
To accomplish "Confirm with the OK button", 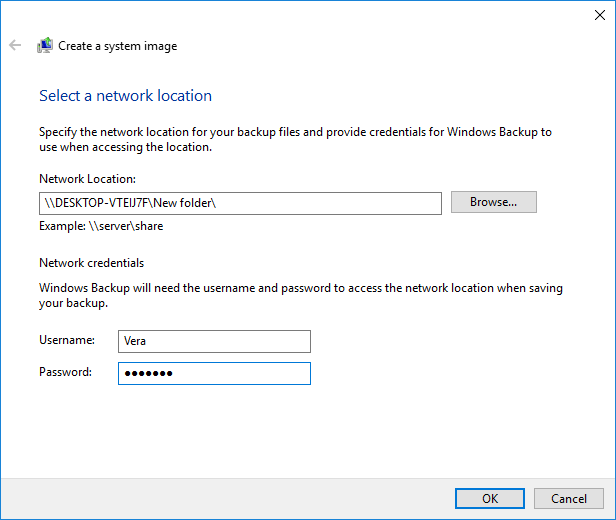I will click(x=489, y=498).
